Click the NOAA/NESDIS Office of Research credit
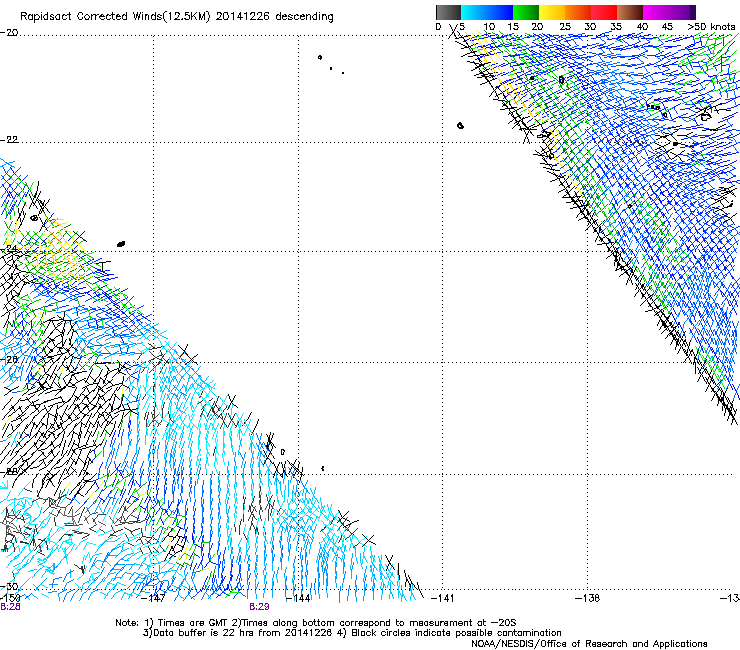The width and height of the screenshot is (740, 650). [x=589, y=644]
